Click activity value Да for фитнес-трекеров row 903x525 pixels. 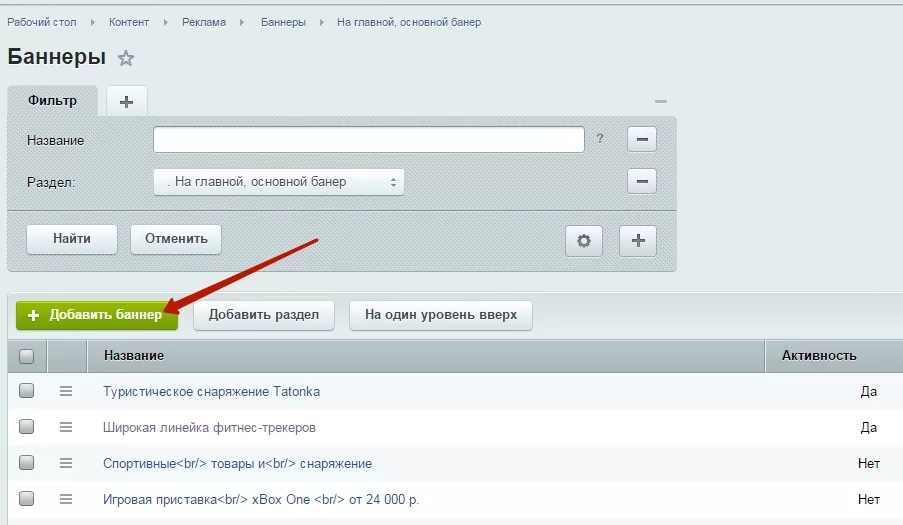[868, 428]
